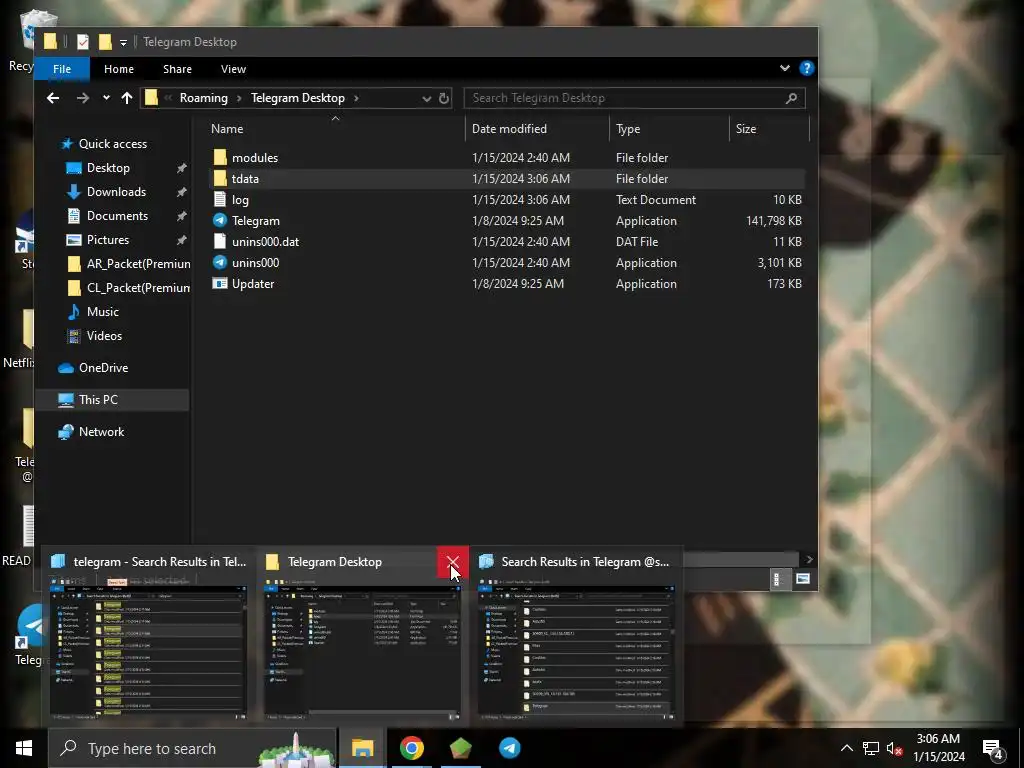Open AR_Packet(Premium folder in sidebar
The width and height of the screenshot is (1024, 768).
coord(138,264)
